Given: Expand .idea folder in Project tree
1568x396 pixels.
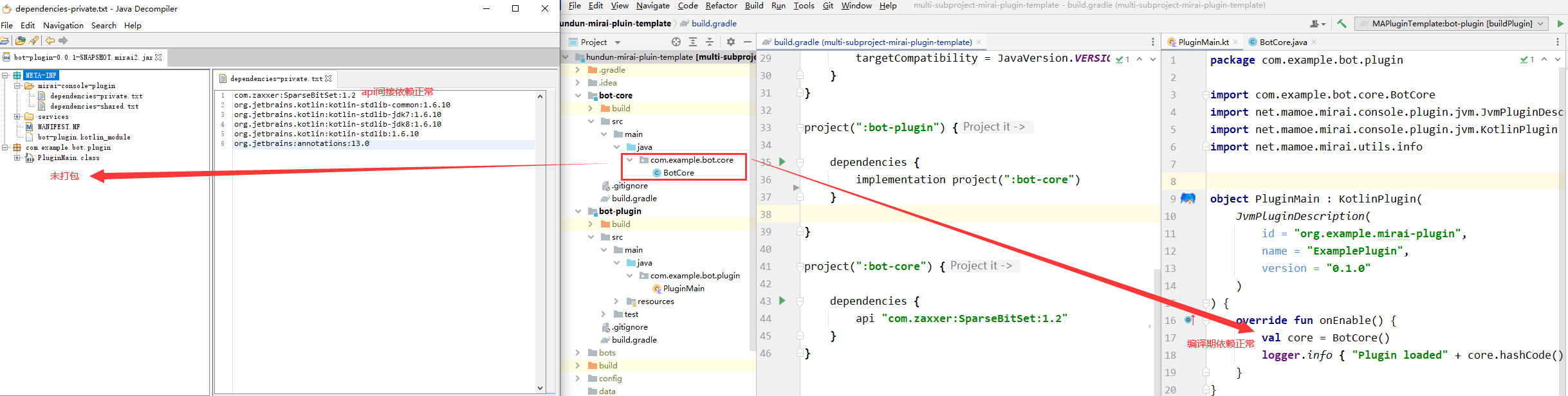Looking at the screenshot, I should 578,83.
